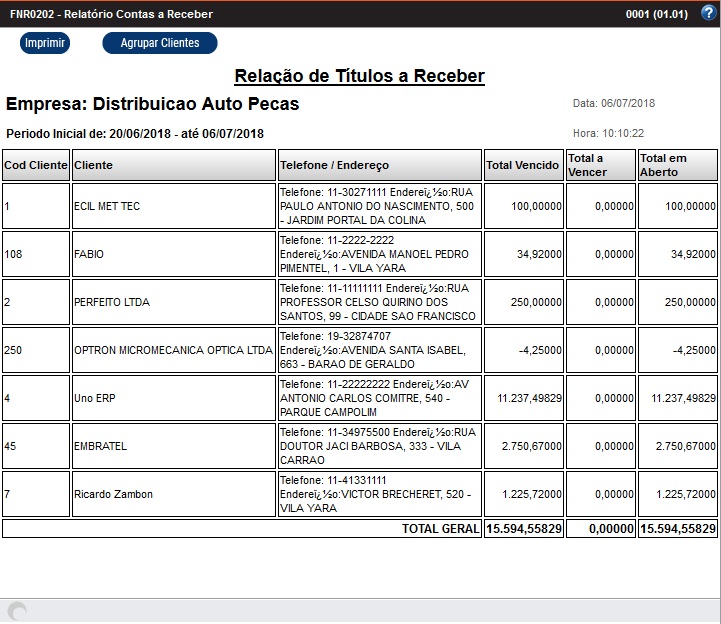
Task: Select the Cliente column header
Action: 173,165
